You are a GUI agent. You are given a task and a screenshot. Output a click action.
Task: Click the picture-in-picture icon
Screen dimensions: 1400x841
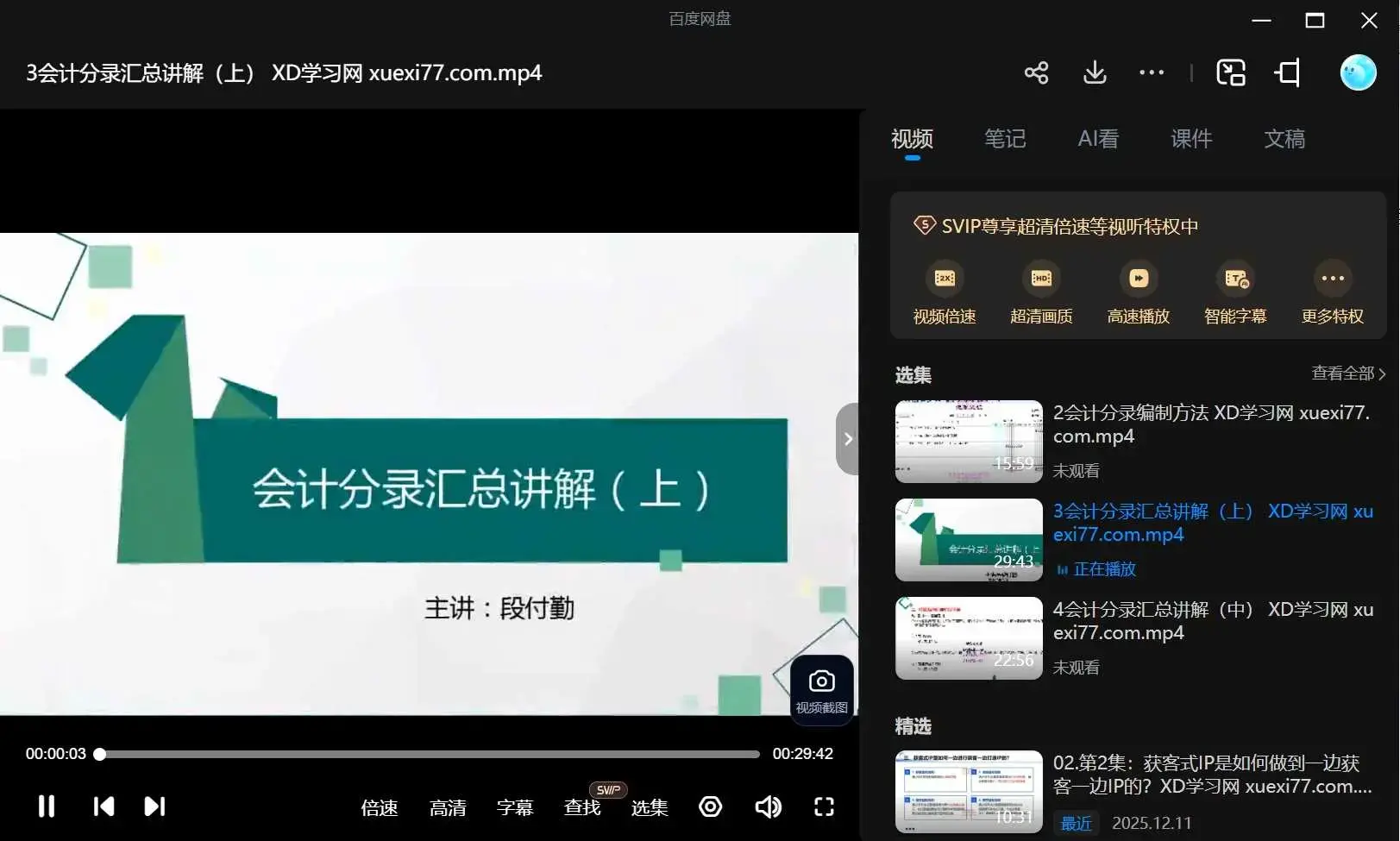pos(1231,72)
